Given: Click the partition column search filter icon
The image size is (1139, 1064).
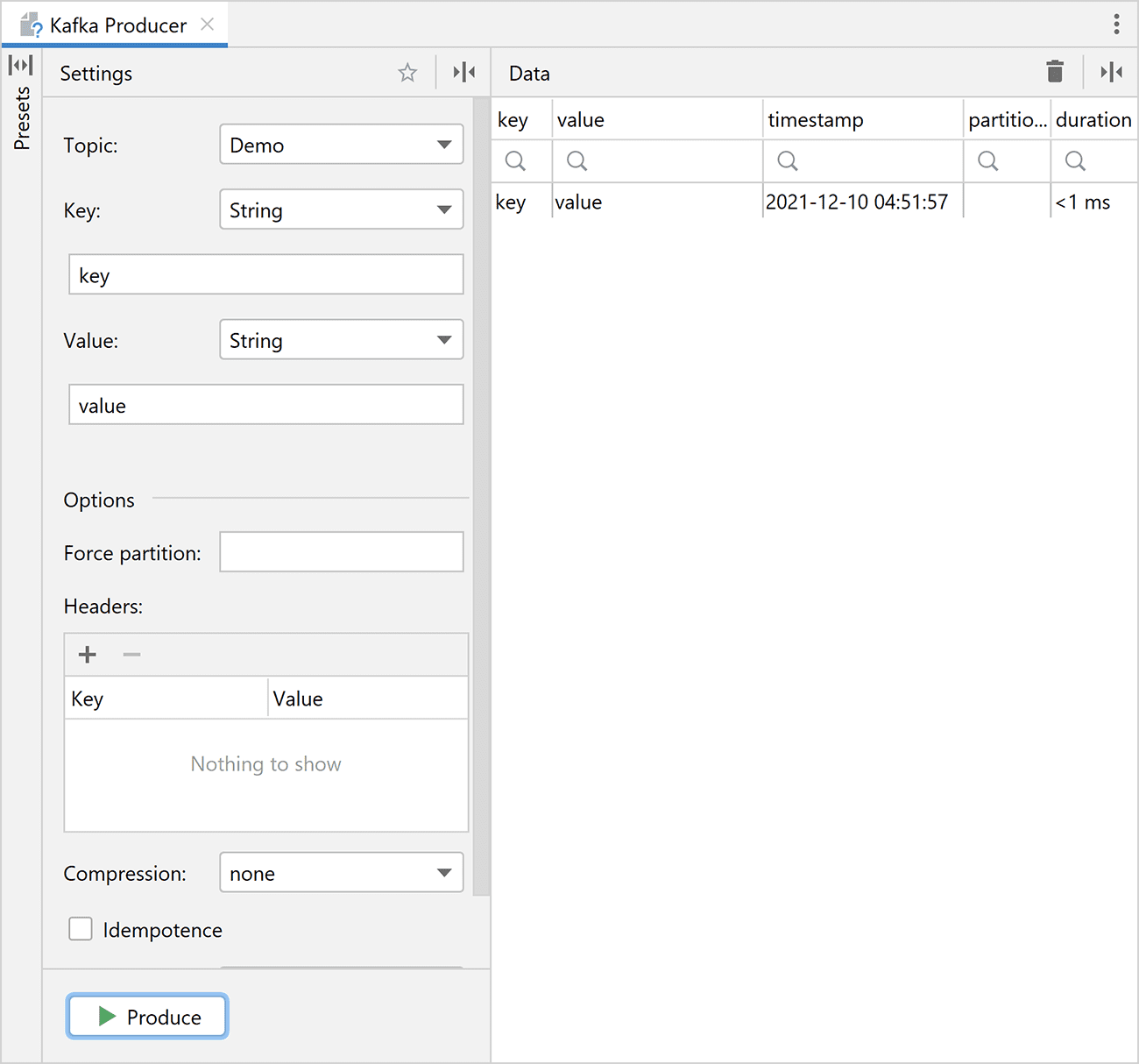Looking at the screenshot, I should tap(987, 161).
